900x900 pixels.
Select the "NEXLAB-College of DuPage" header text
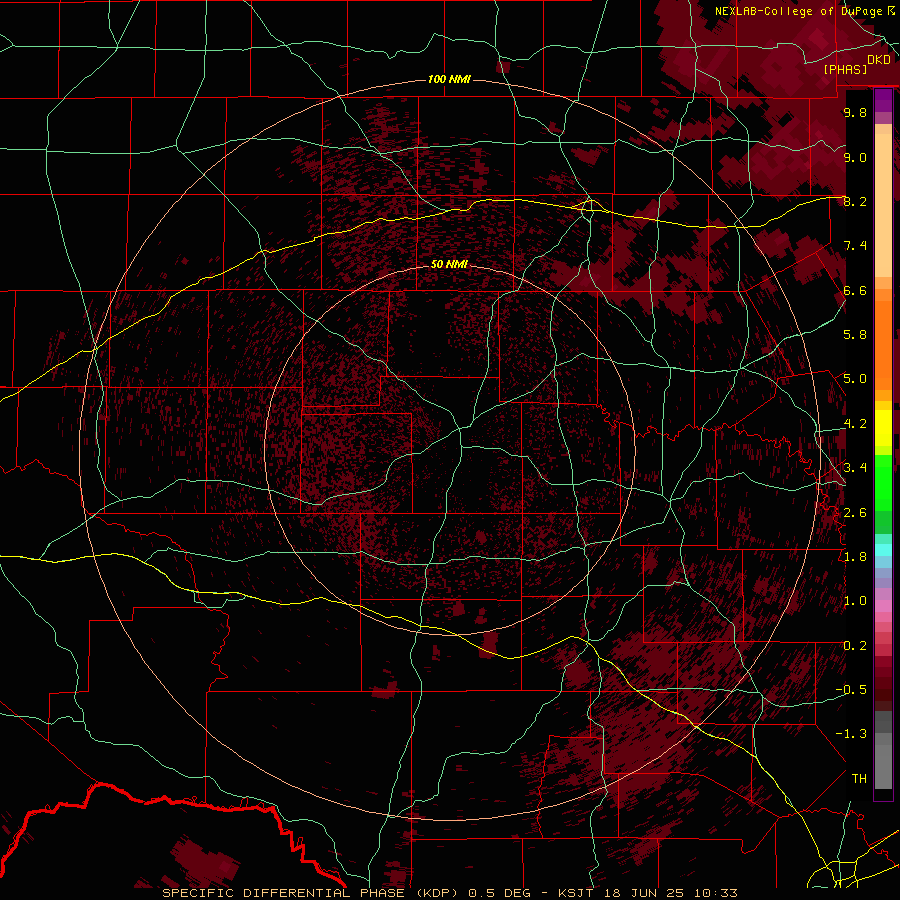(798, 11)
